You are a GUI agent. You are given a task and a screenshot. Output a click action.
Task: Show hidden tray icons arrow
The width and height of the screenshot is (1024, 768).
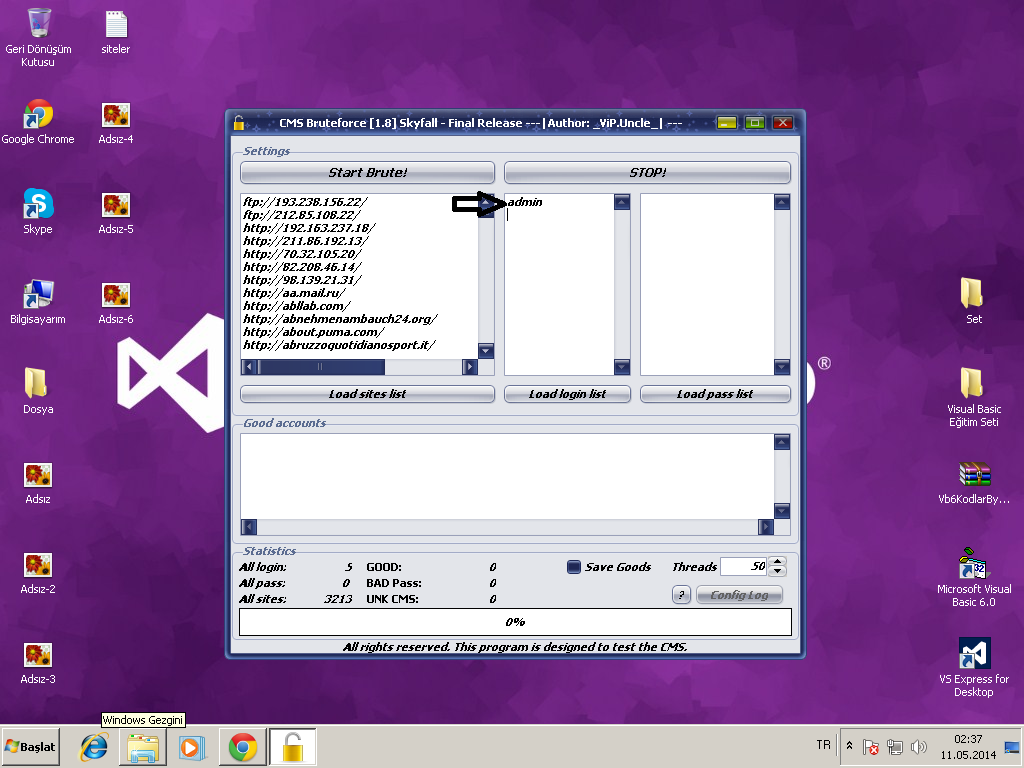click(850, 745)
